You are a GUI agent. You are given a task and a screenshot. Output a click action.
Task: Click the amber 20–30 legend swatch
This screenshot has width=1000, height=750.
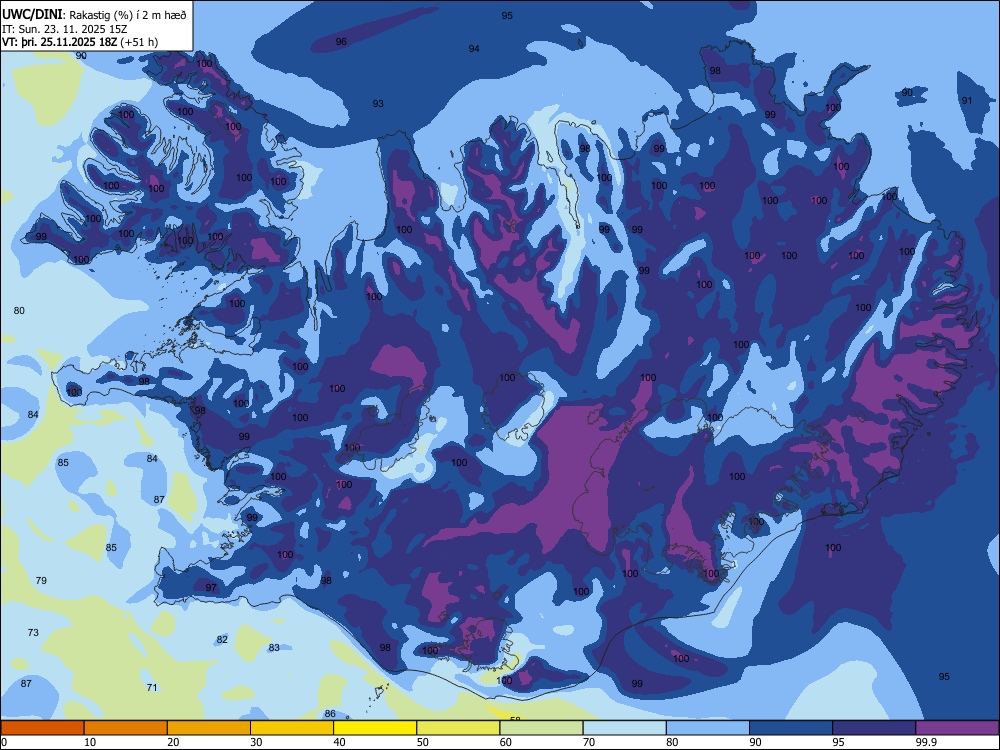[209, 728]
